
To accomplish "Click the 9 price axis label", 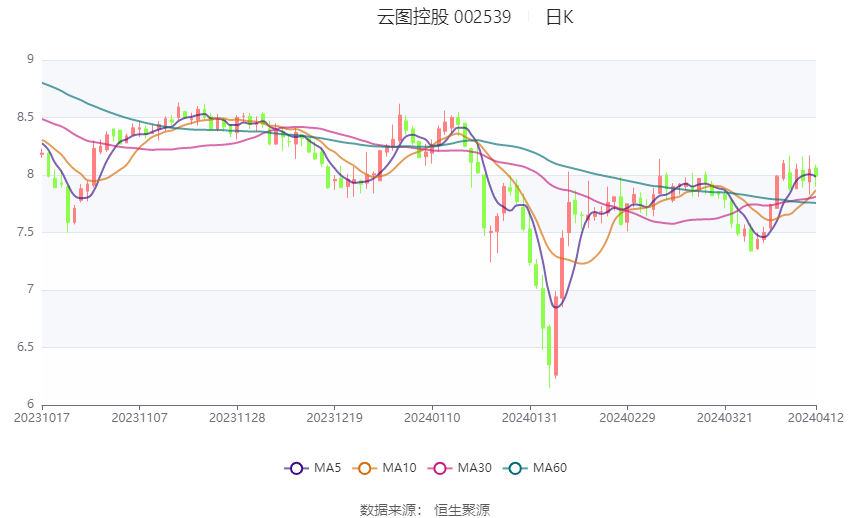I will (x=31, y=59).
